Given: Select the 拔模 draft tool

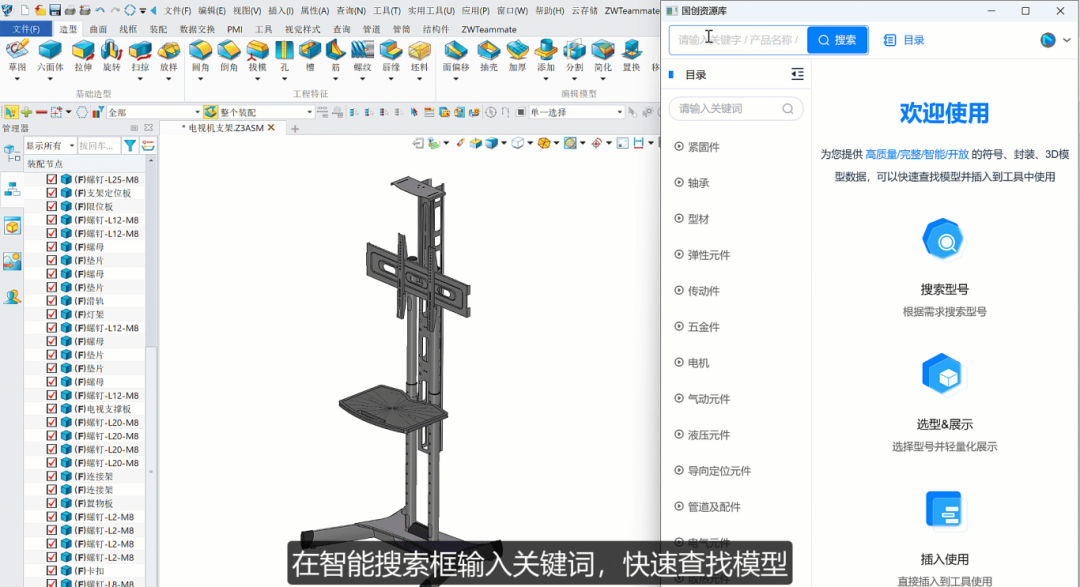Looking at the screenshot, I should (x=257, y=56).
